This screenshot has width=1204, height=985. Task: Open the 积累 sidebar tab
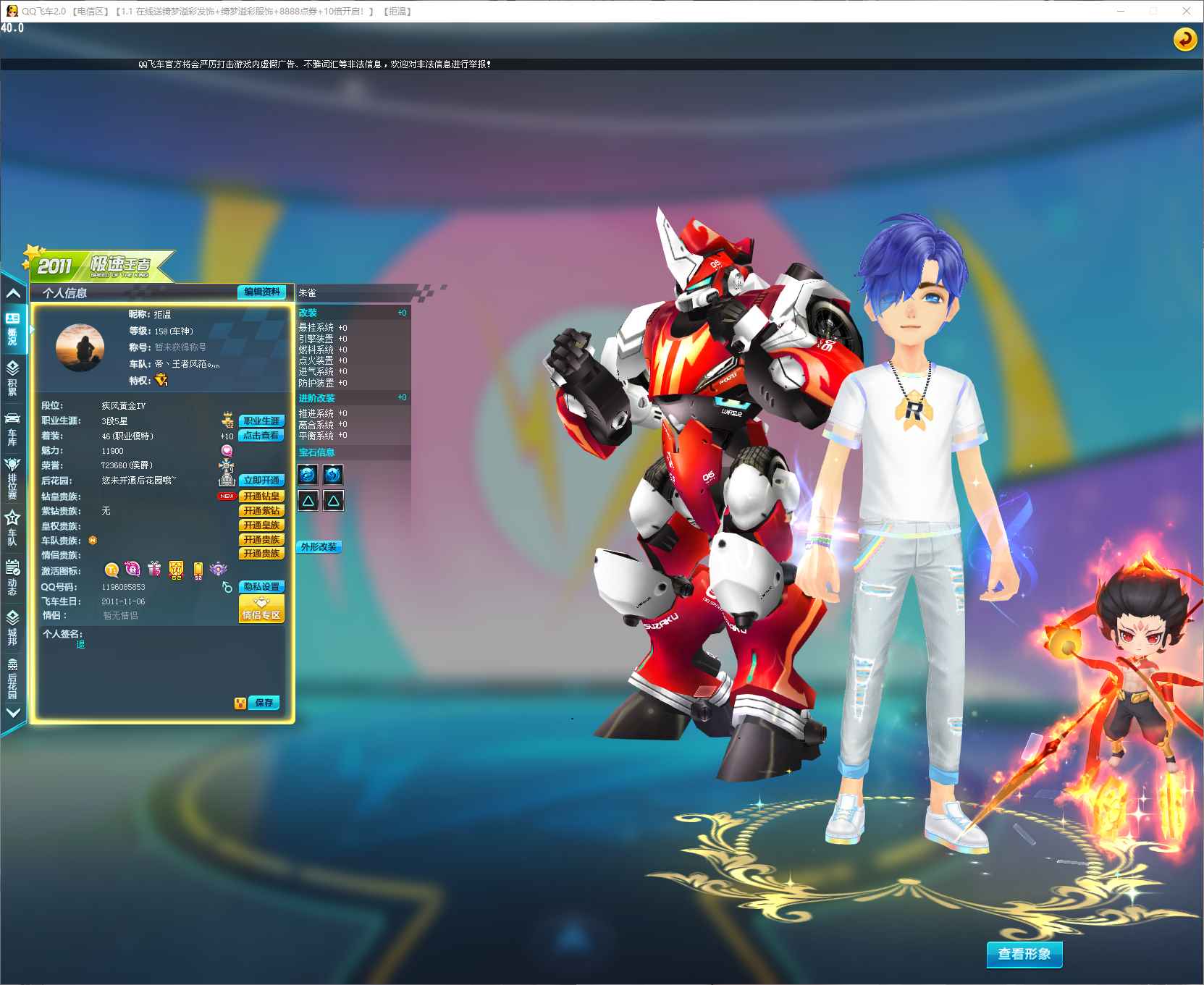[12, 378]
